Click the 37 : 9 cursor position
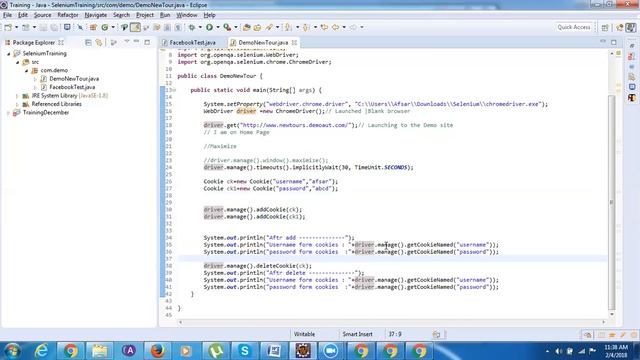Screen dimensions: 640x360 click(x=395, y=334)
